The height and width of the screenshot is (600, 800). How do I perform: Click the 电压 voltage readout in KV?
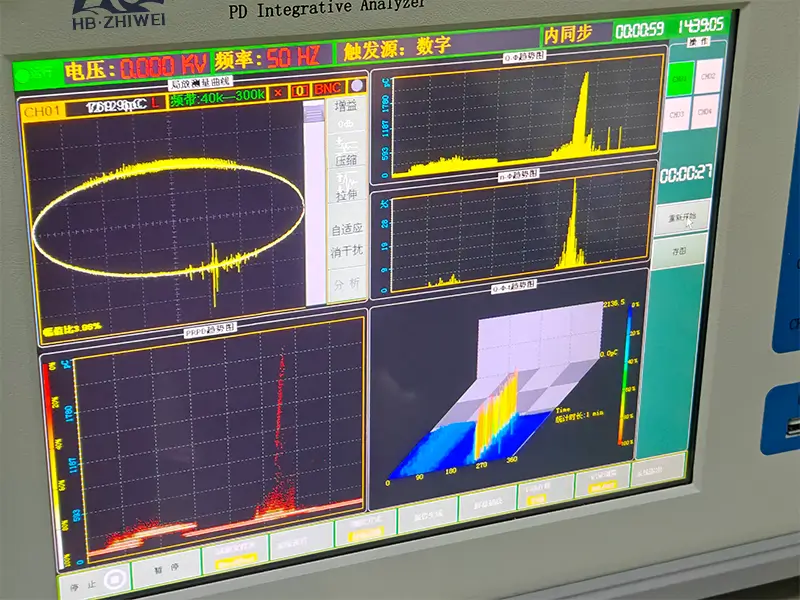click(136, 66)
